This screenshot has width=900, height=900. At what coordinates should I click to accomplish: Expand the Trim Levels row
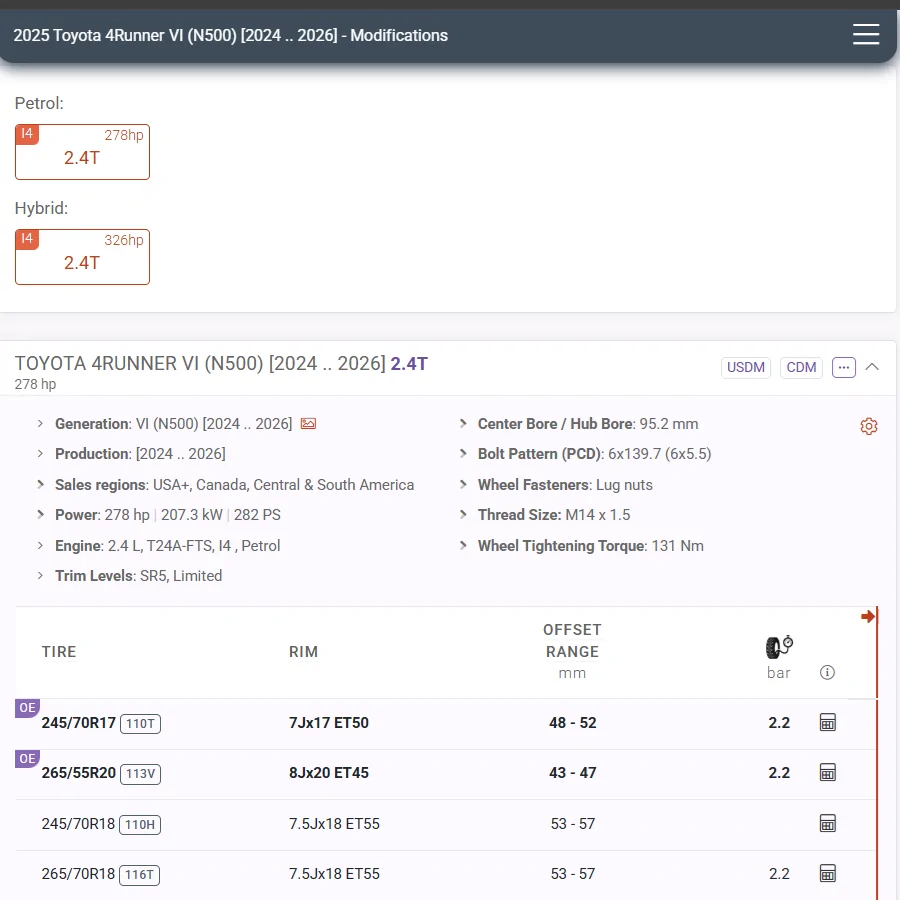(x=41, y=576)
